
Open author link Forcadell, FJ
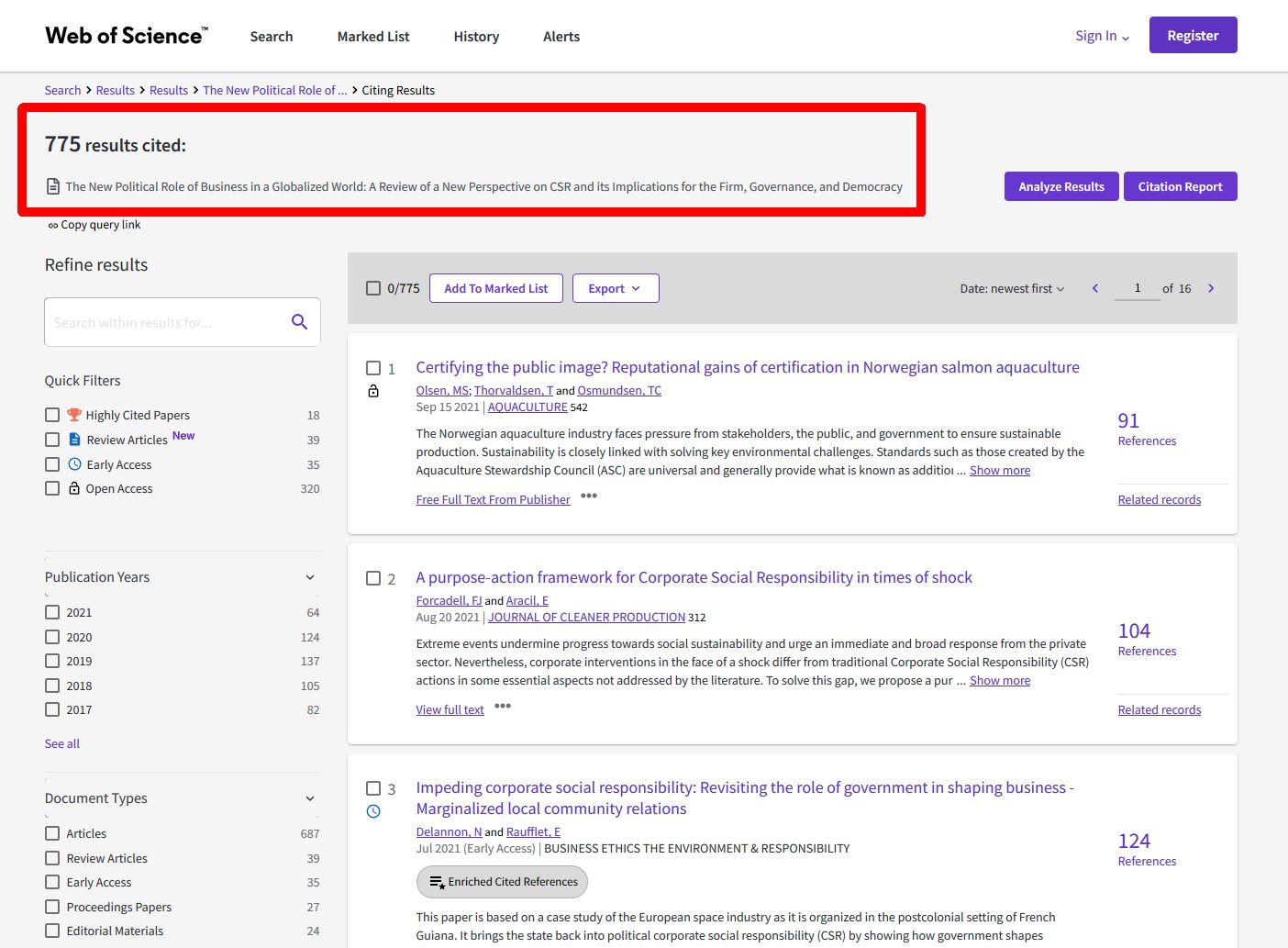(x=449, y=600)
